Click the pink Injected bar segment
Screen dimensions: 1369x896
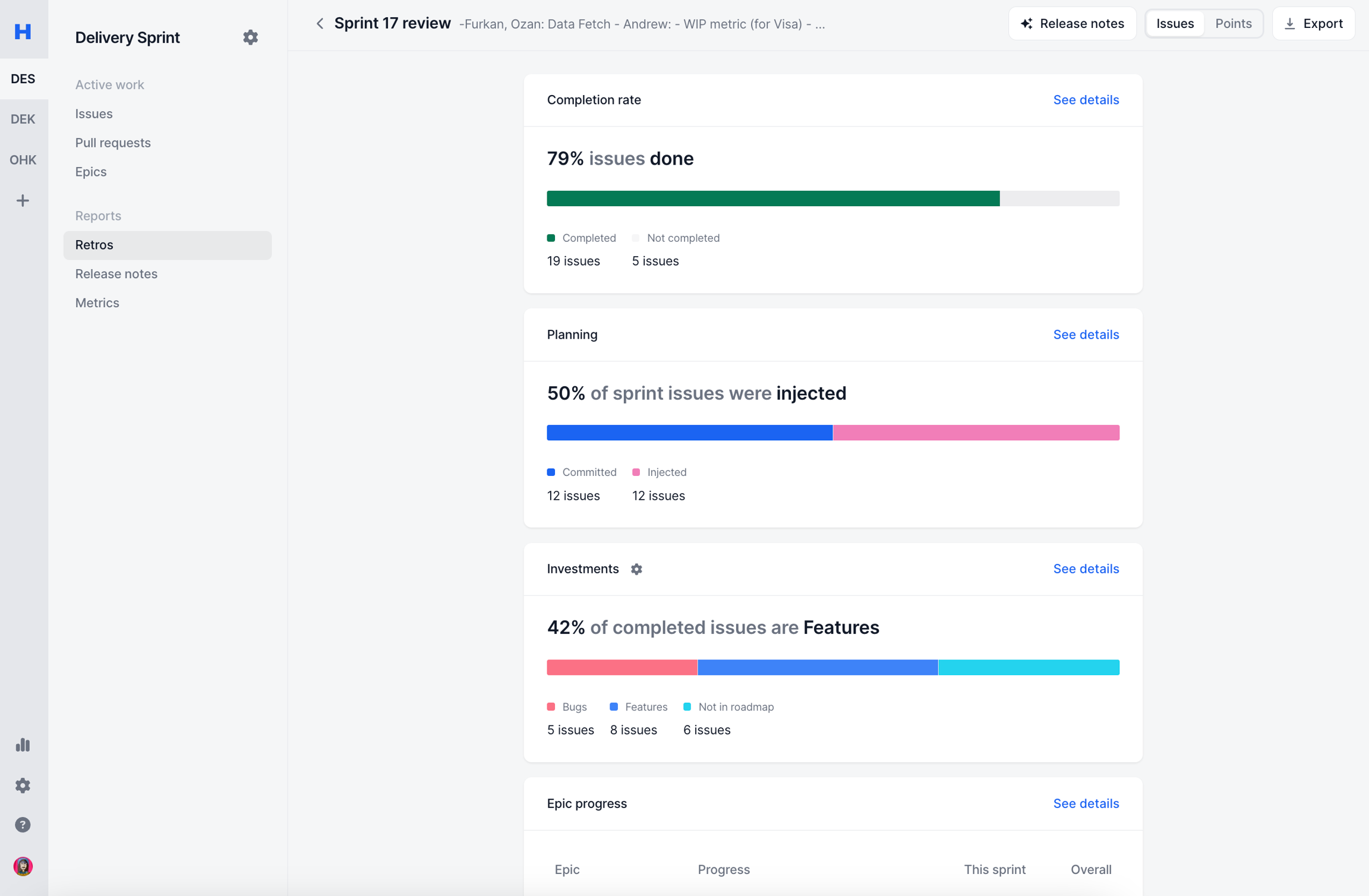[976, 433]
